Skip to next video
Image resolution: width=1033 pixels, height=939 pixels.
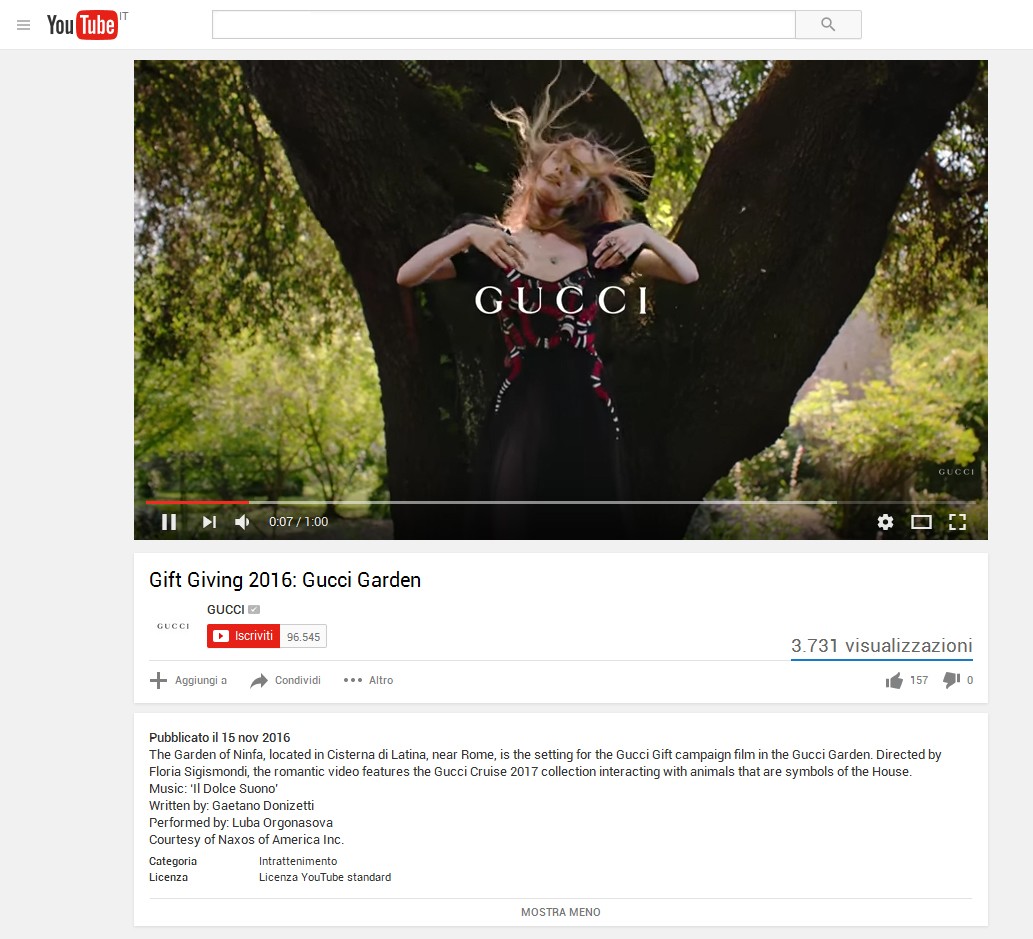coord(209,522)
